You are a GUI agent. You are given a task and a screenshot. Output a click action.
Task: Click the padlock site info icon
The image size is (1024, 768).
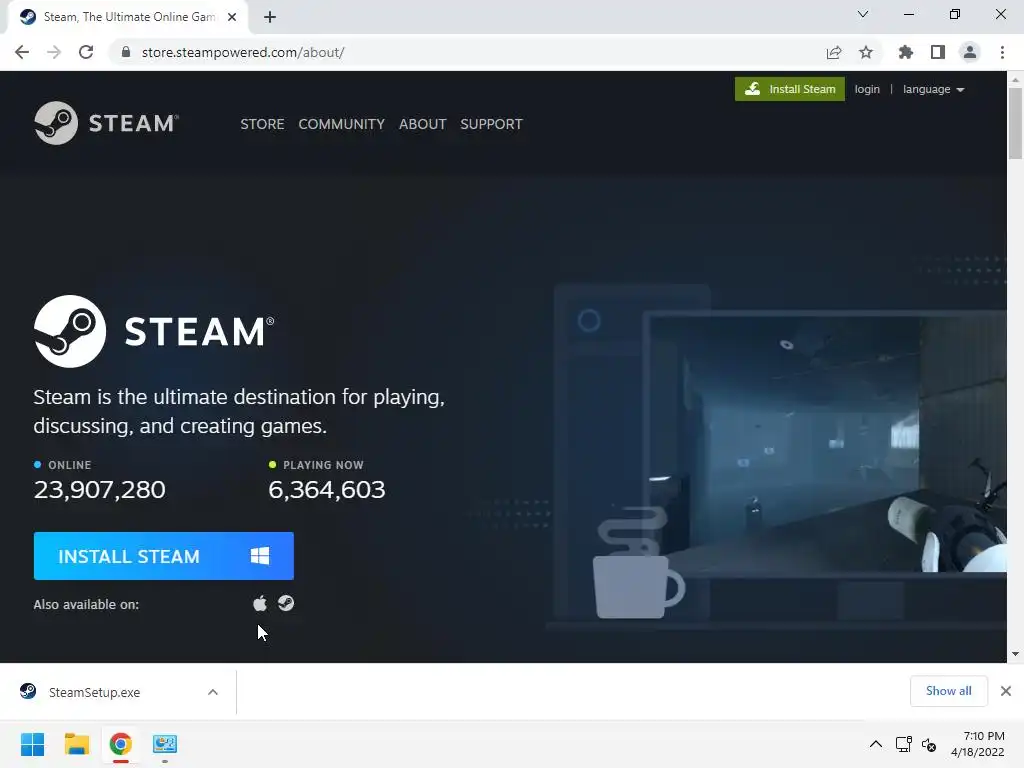pyautogui.click(x=126, y=52)
